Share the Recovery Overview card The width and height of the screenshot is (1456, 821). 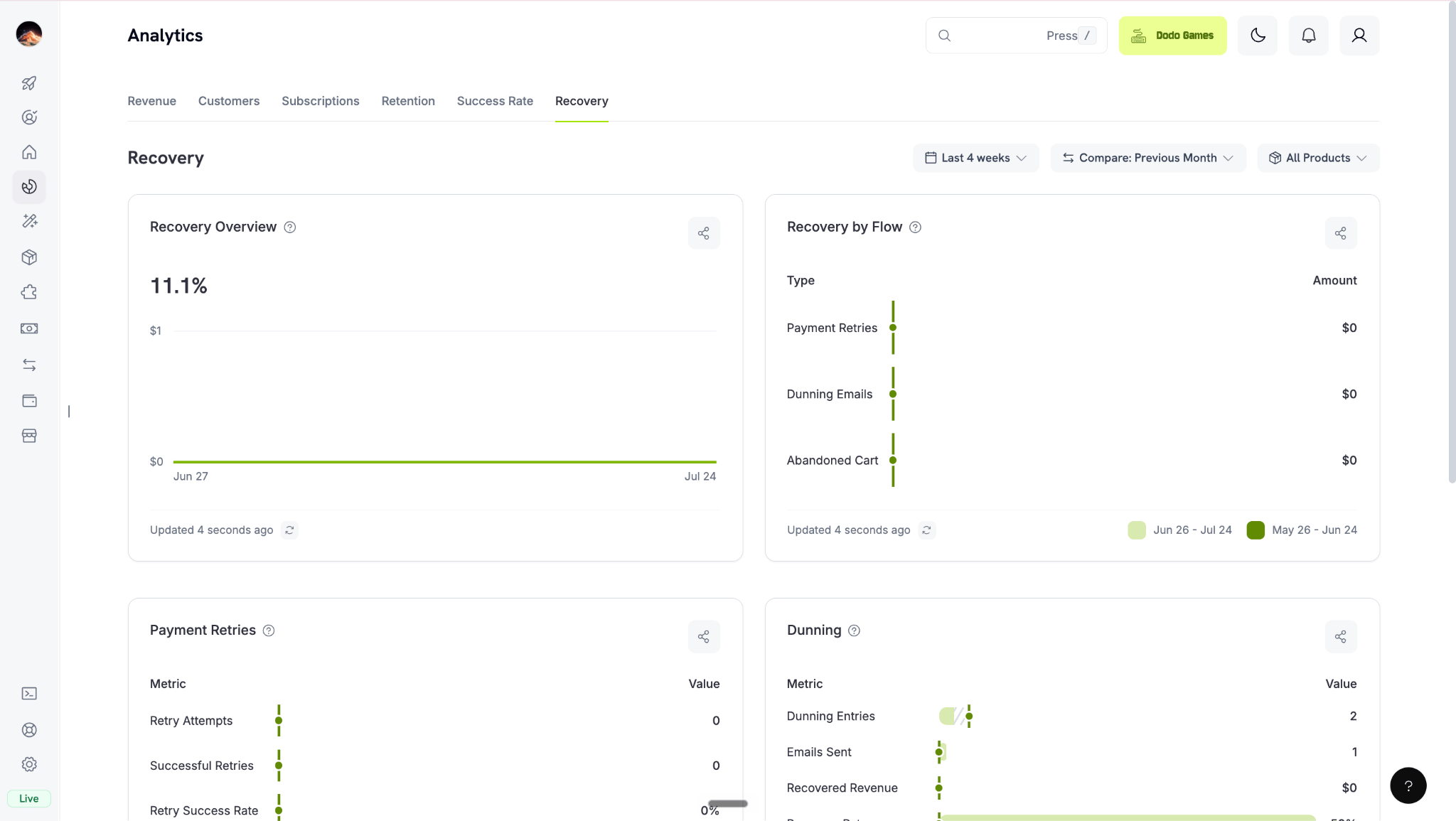click(x=704, y=233)
